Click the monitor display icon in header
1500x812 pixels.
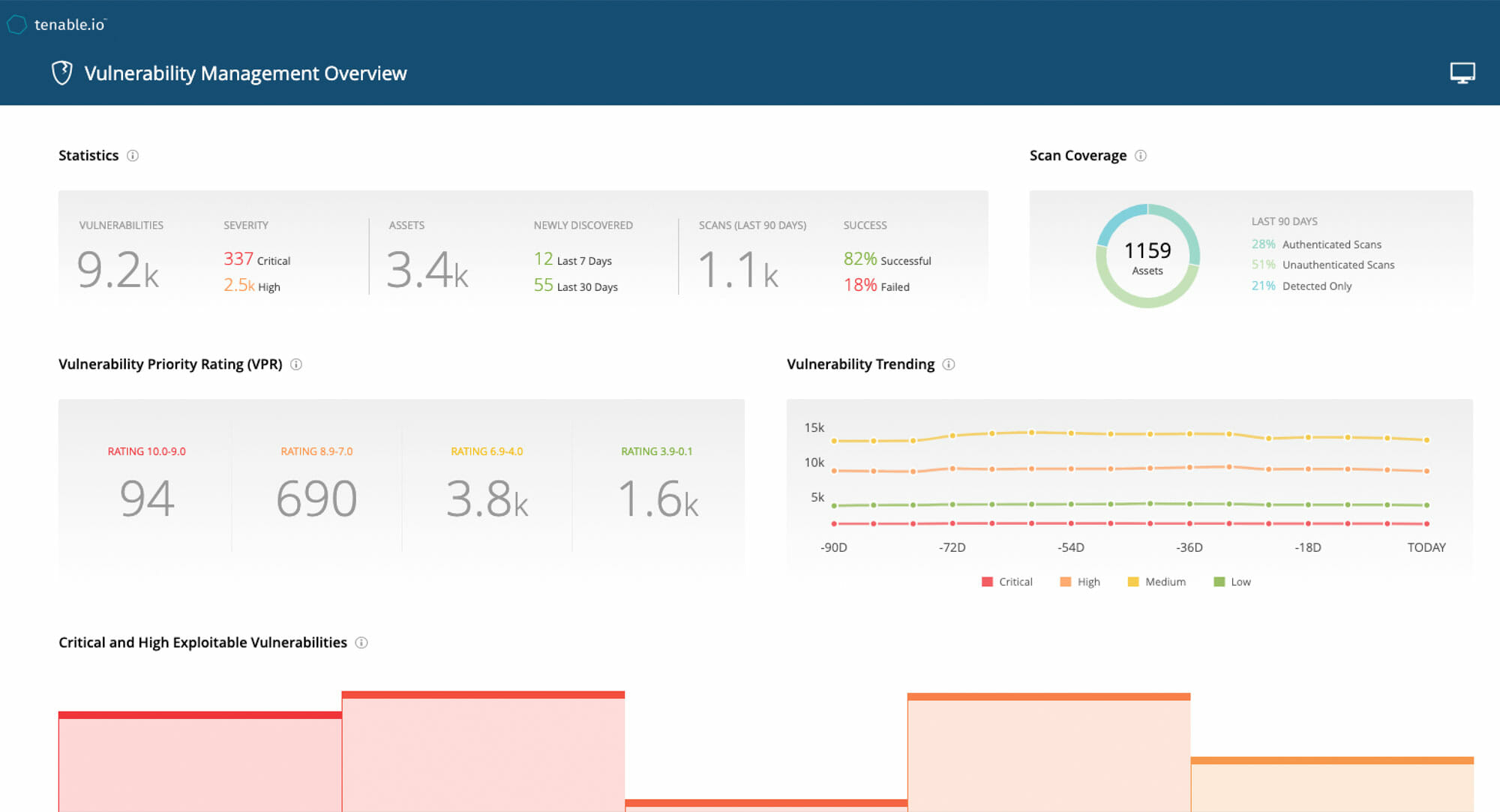1462,73
